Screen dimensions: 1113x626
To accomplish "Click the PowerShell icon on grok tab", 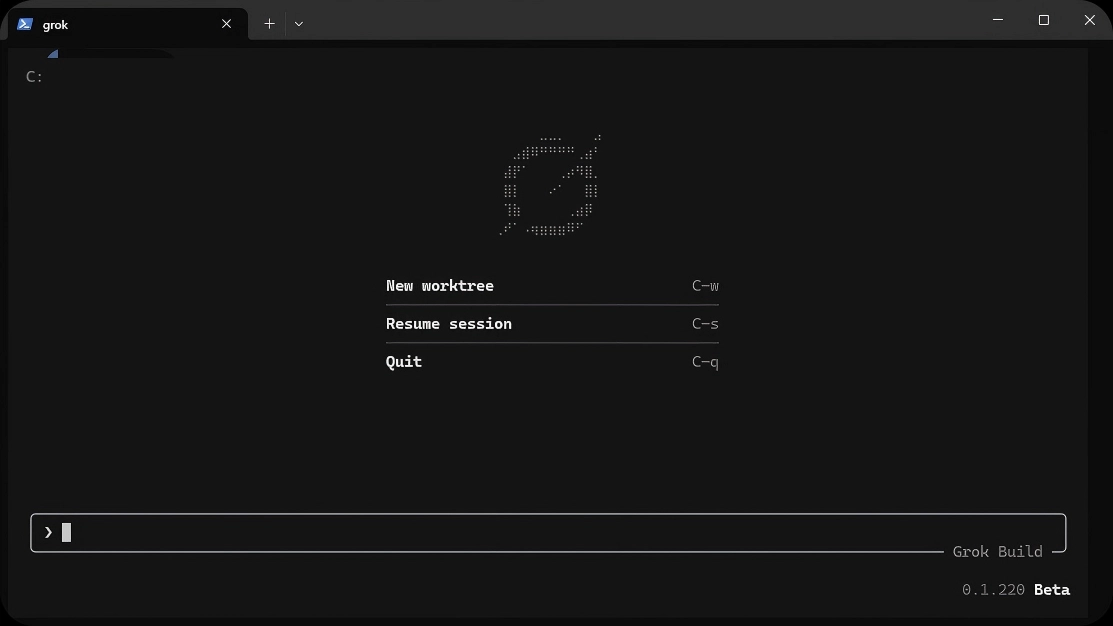I will pyautogui.click(x=25, y=24).
